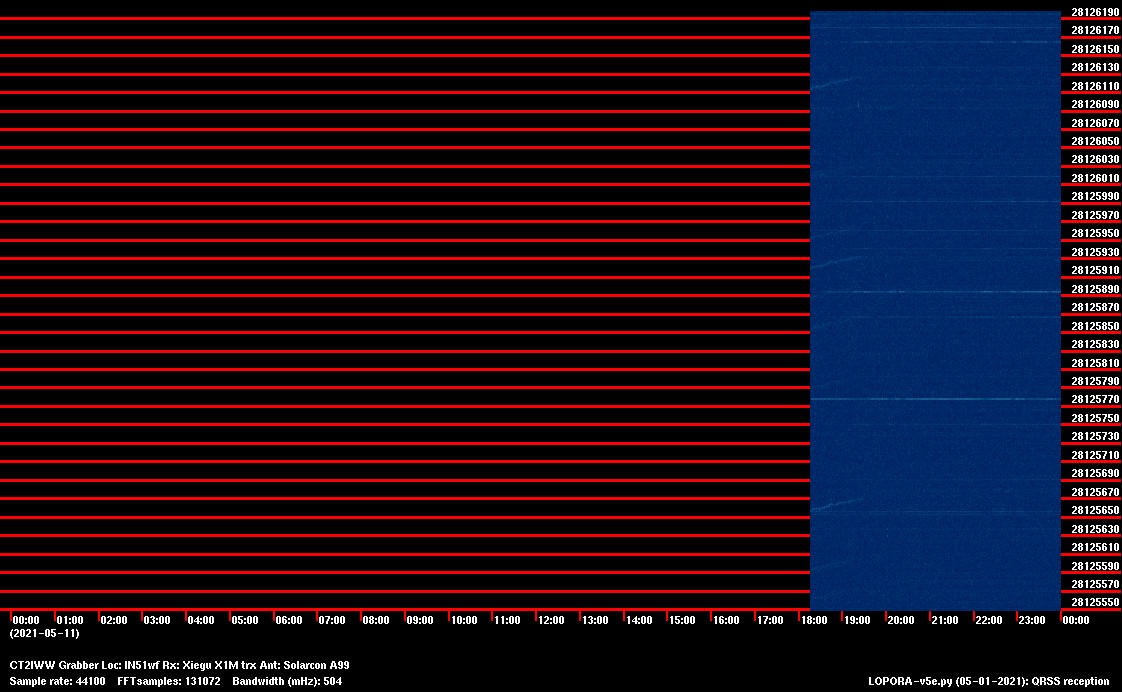Click the 21:00 time axis marker

click(945, 620)
